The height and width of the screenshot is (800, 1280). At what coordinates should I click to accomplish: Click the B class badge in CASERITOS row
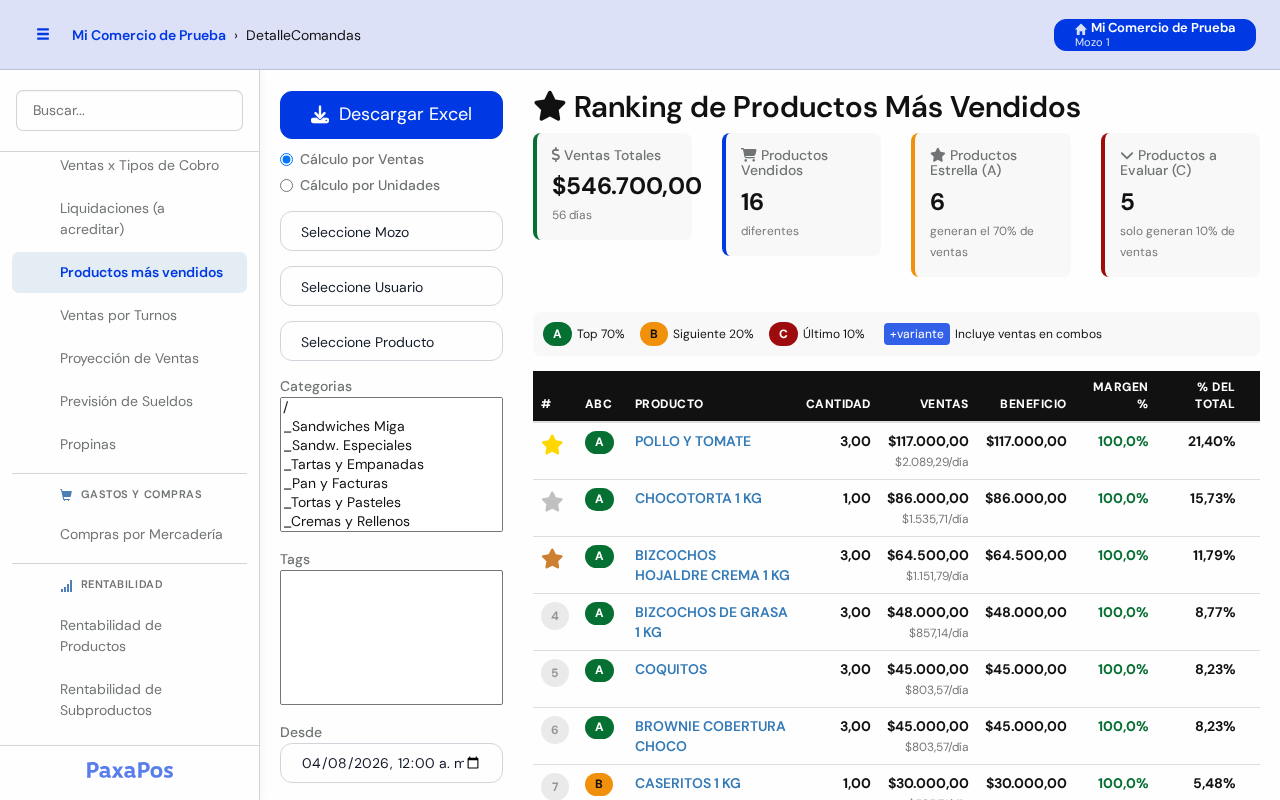click(599, 784)
